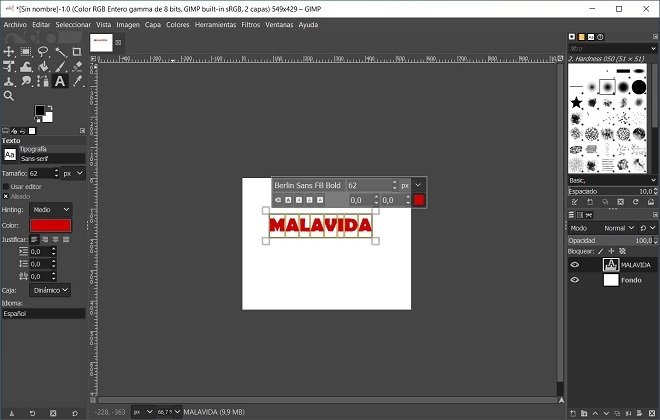The width and height of the screenshot is (660, 420).
Task: Open brush as image icon
Action: coord(651,202)
